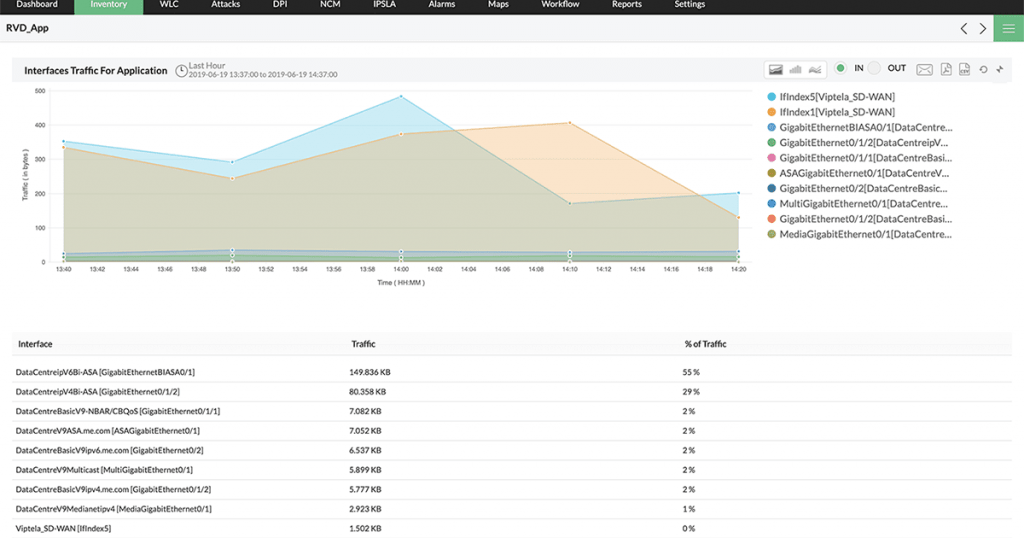Refresh the traffic graph
The width and height of the screenshot is (1024, 538).
point(983,69)
